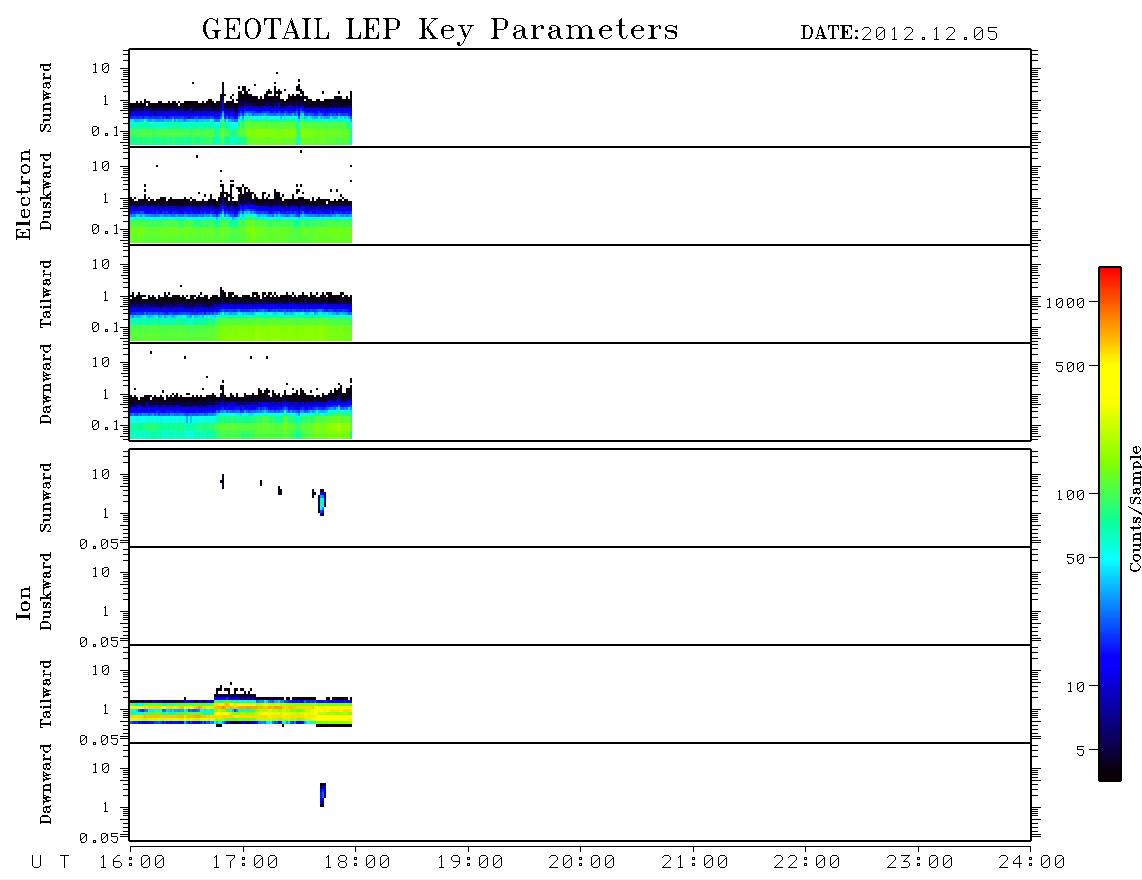The height and width of the screenshot is (880, 1142).
Task: Click the cyan ion burst in Ion Sunward panel
Action: (x=322, y=502)
